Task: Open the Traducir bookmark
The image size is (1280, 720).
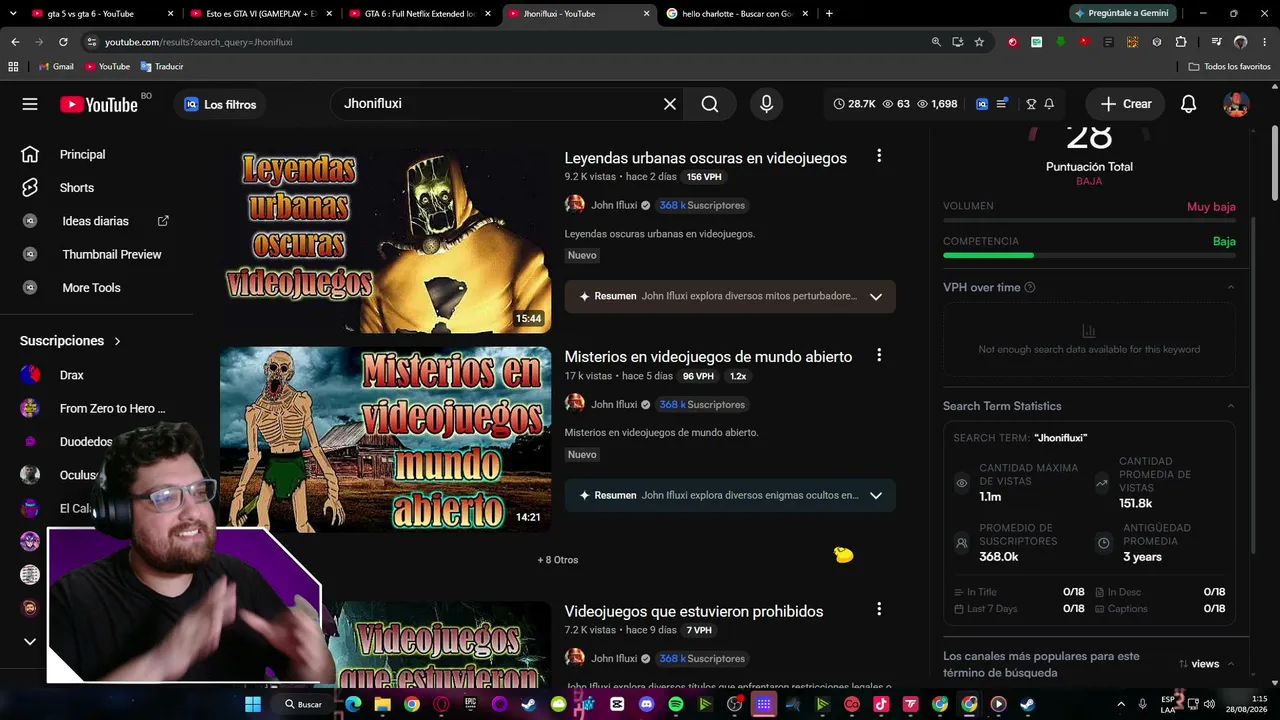Action: click(162, 66)
